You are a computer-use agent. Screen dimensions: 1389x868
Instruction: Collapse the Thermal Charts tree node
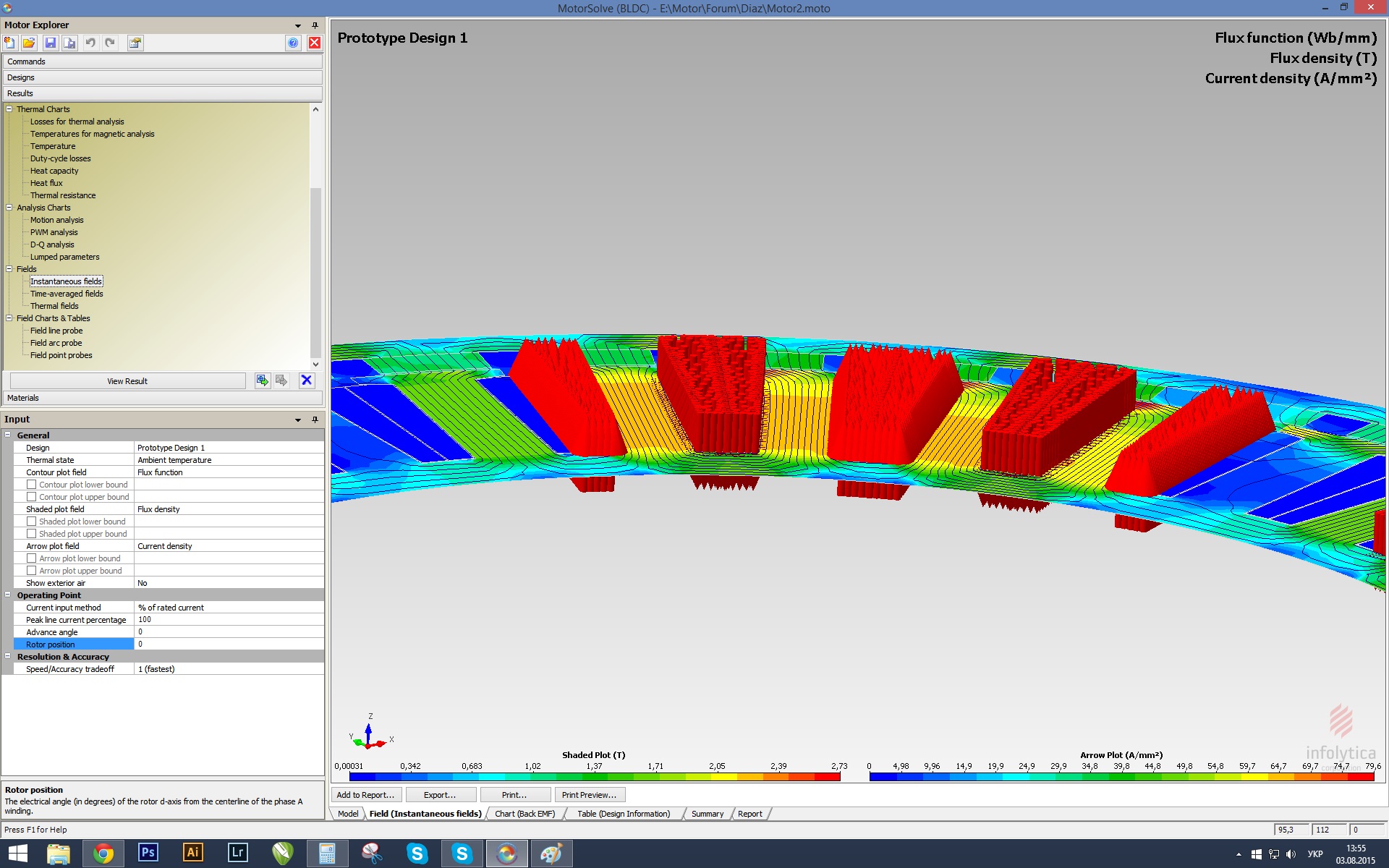[9, 109]
